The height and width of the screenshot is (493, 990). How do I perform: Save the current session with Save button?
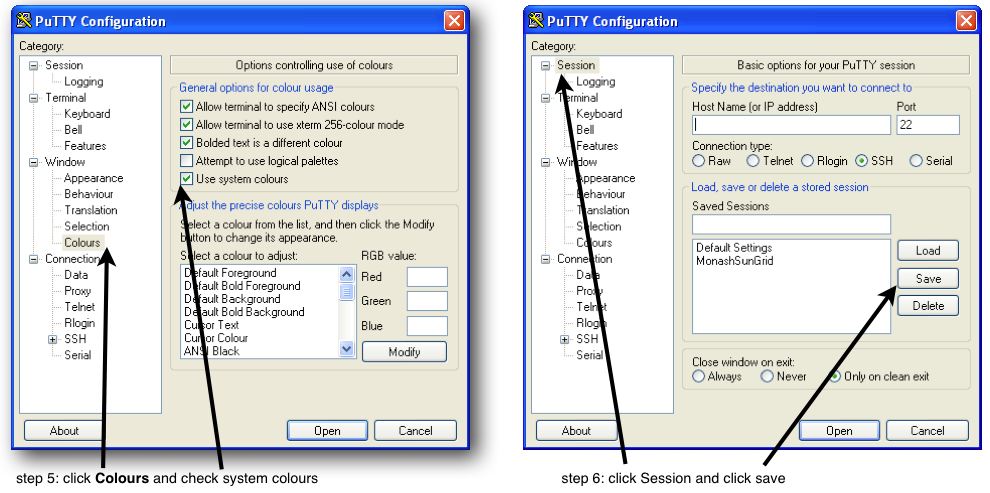[927, 278]
